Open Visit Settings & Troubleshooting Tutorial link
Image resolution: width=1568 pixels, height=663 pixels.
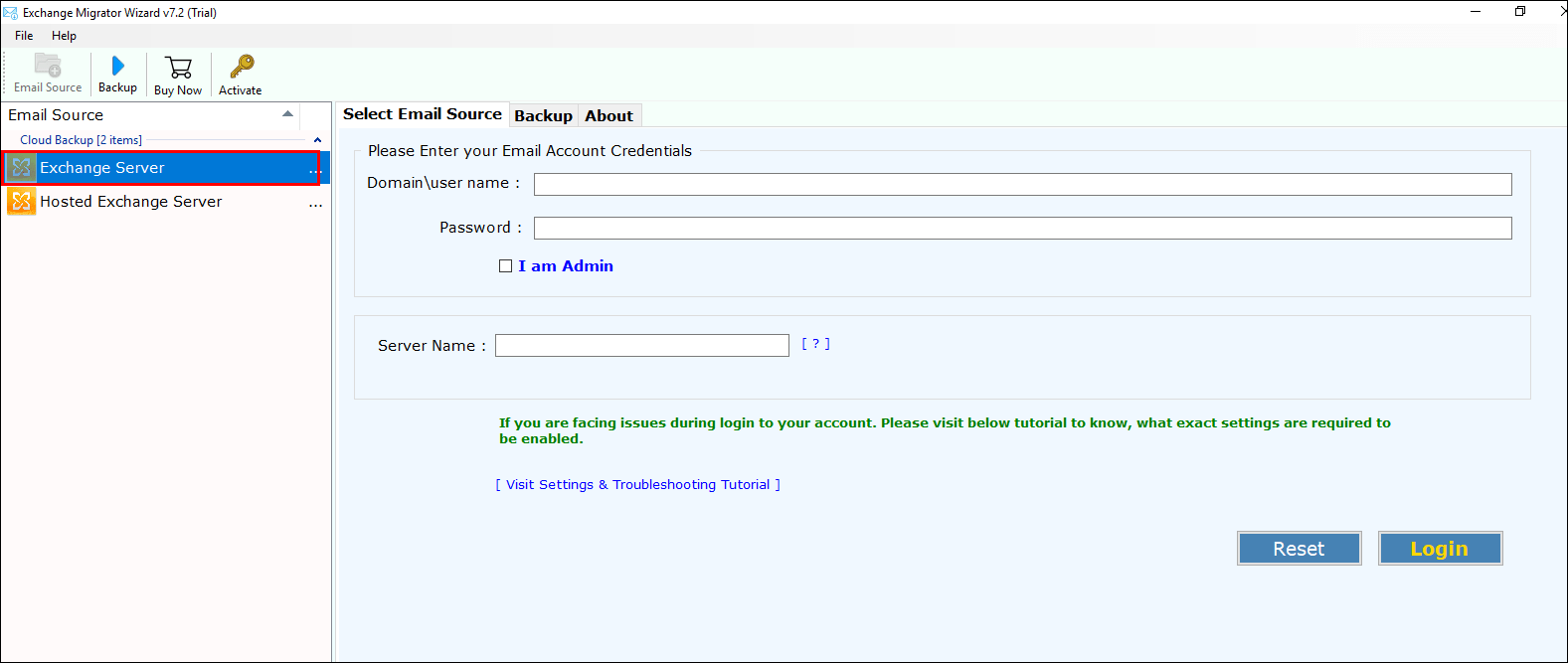638,485
